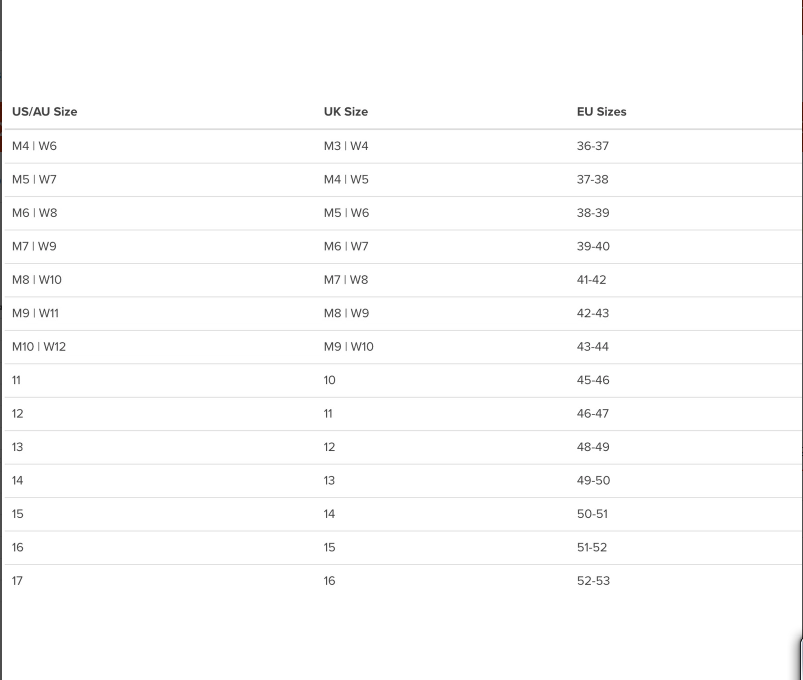The width and height of the screenshot is (803, 680).
Task: Click EU size 45-46 cell
Action: [592, 380]
